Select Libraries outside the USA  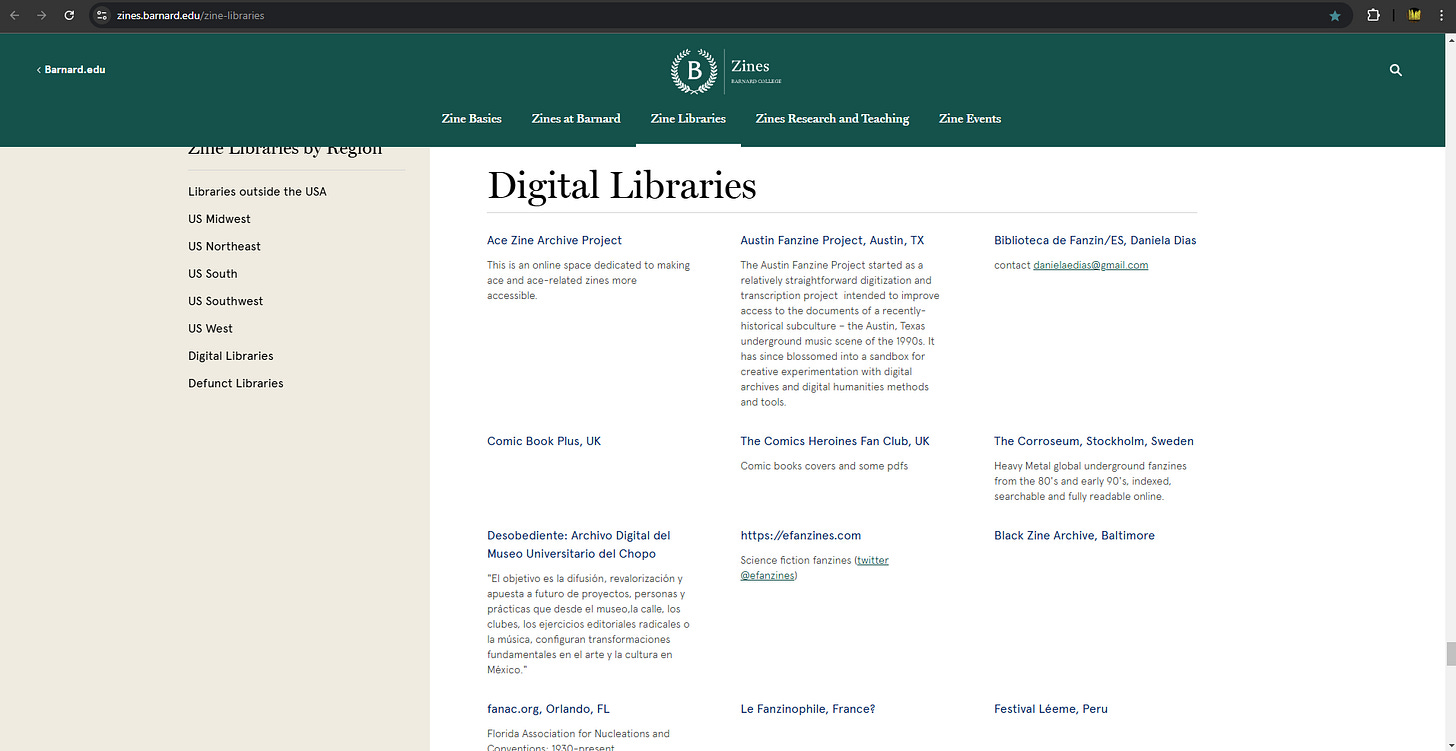[257, 191]
